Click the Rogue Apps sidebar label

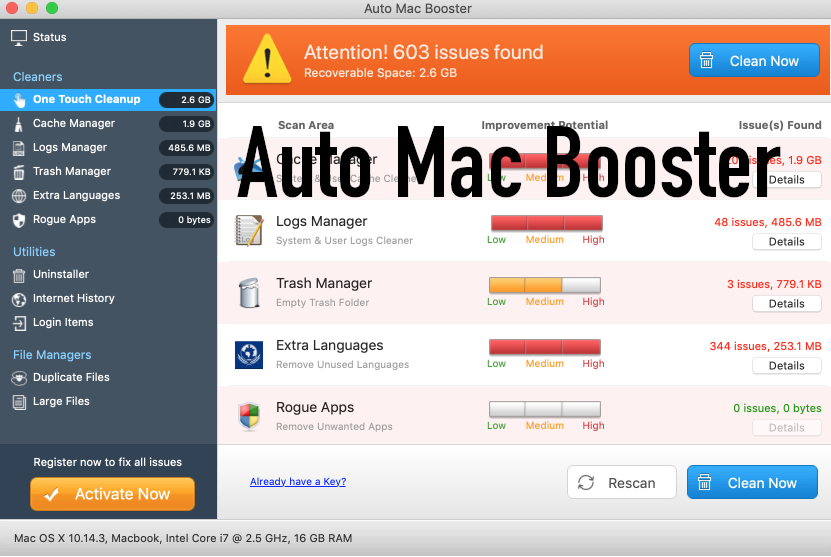(64, 219)
